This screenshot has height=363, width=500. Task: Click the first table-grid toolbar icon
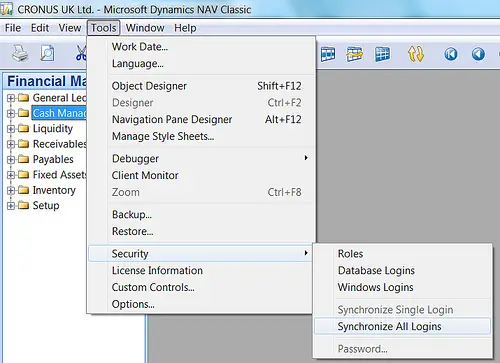(x=328, y=54)
